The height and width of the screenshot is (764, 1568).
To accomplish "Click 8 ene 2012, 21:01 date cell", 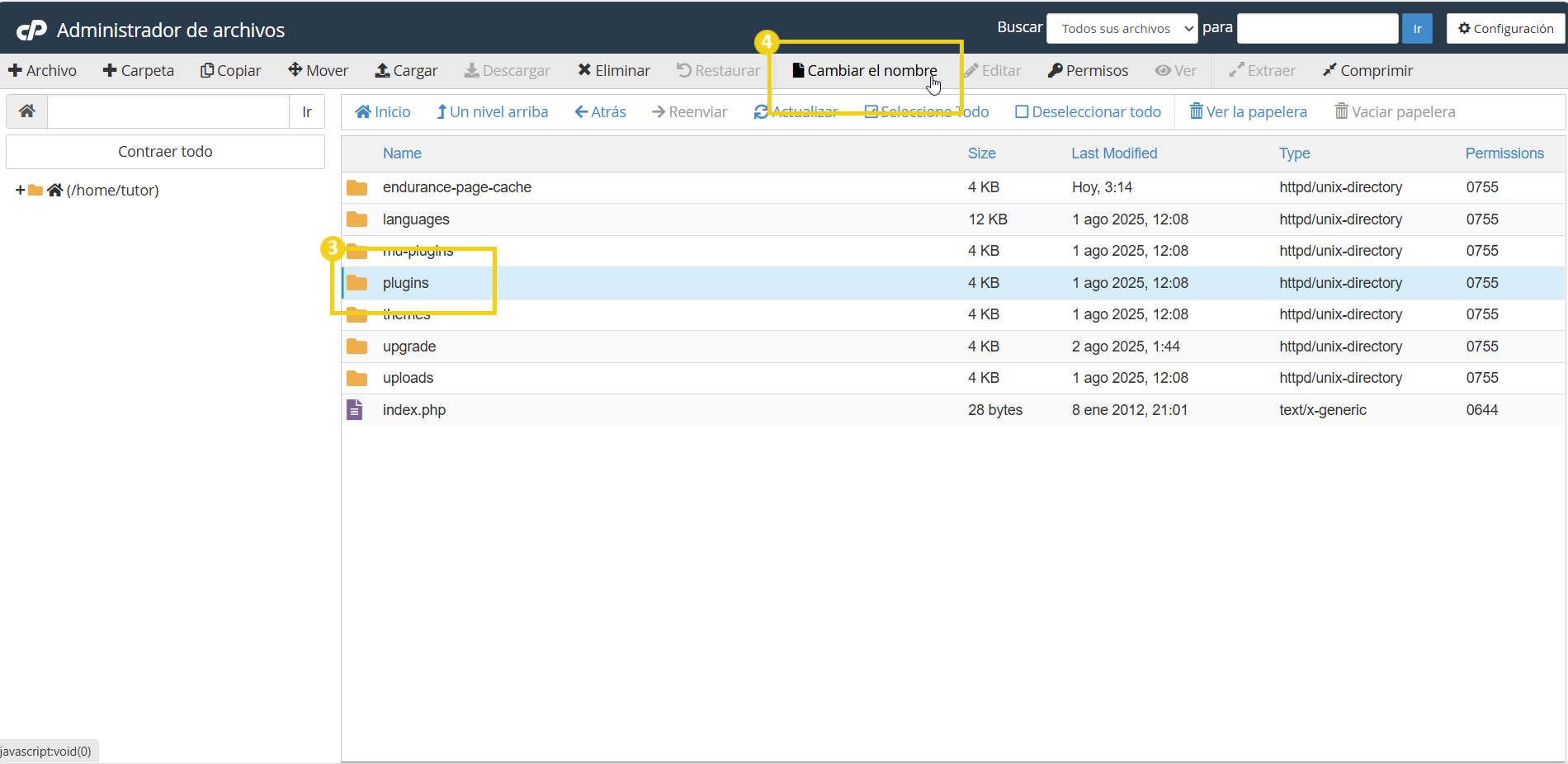I will (1130, 410).
